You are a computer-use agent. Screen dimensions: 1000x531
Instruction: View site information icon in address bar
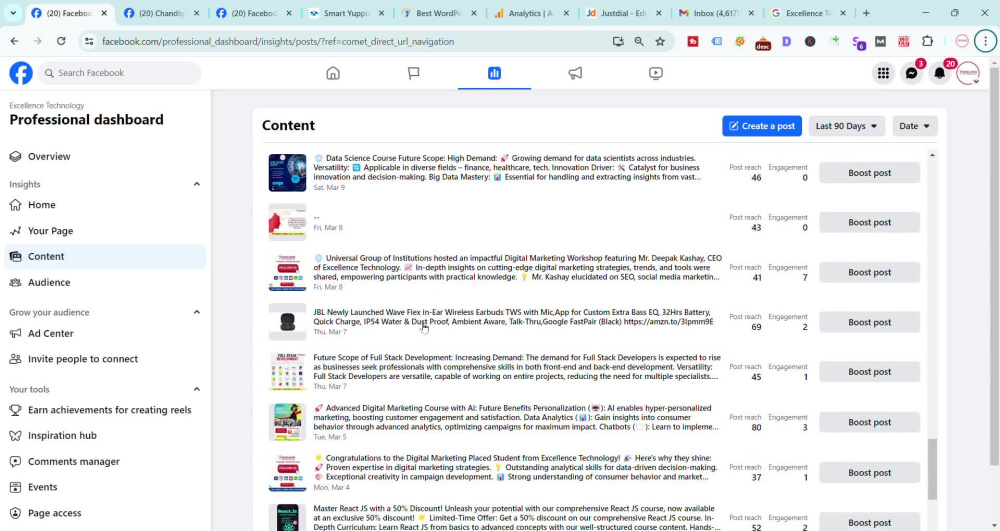tap(89, 41)
